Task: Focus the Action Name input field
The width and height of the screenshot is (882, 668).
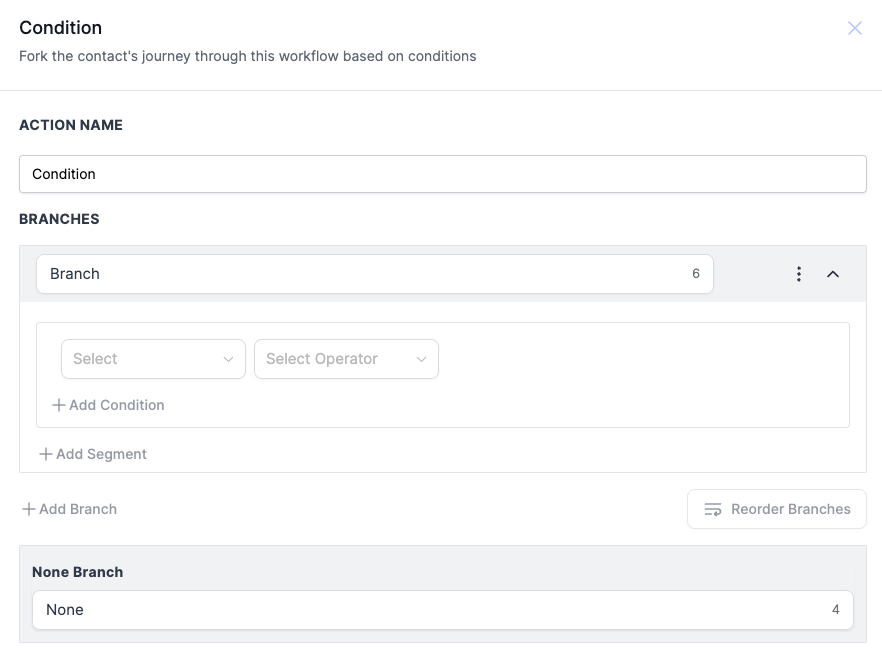Action: [x=443, y=174]
